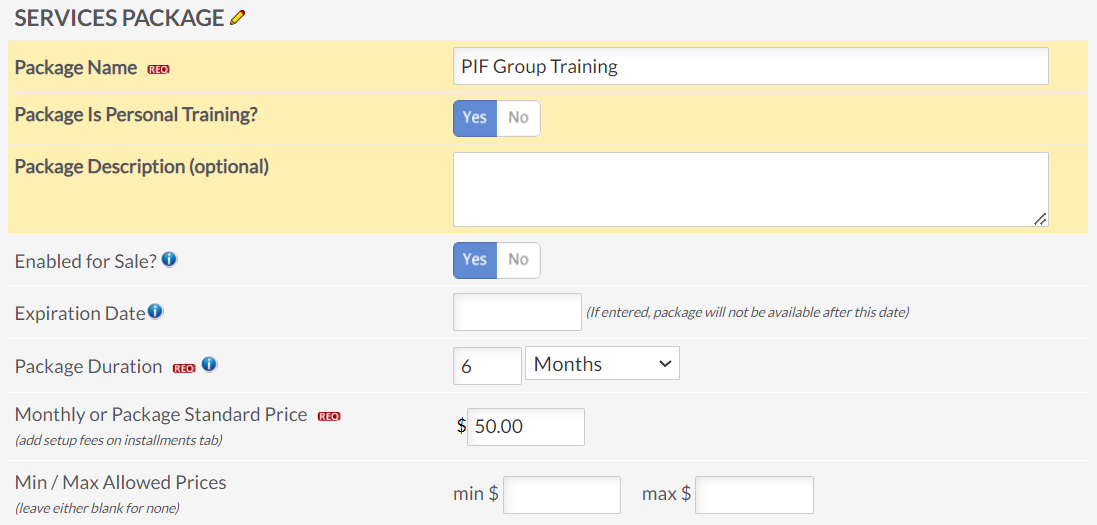Click the REQ badge next to Package Duration

point(183,367)
